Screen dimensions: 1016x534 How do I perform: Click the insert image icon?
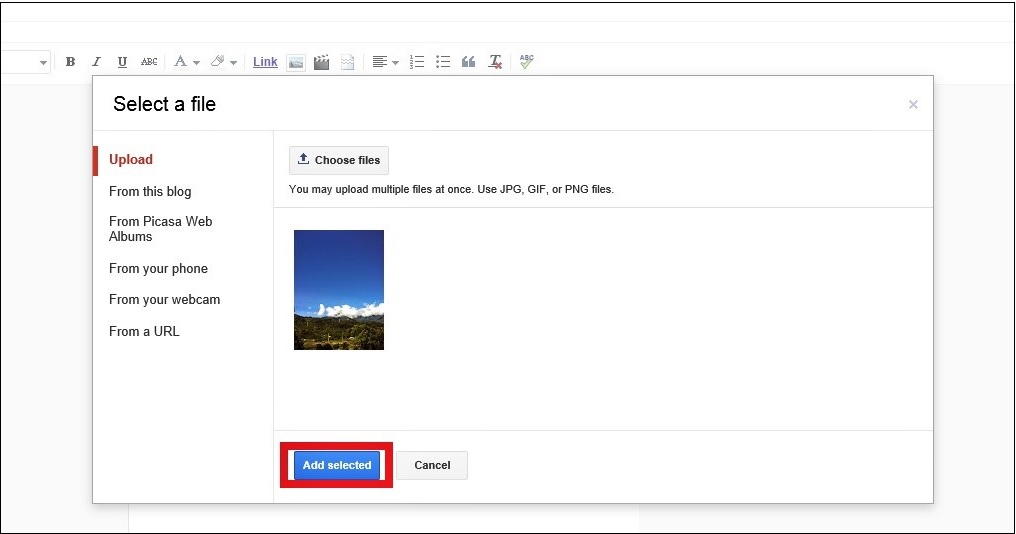click(296, 62)
